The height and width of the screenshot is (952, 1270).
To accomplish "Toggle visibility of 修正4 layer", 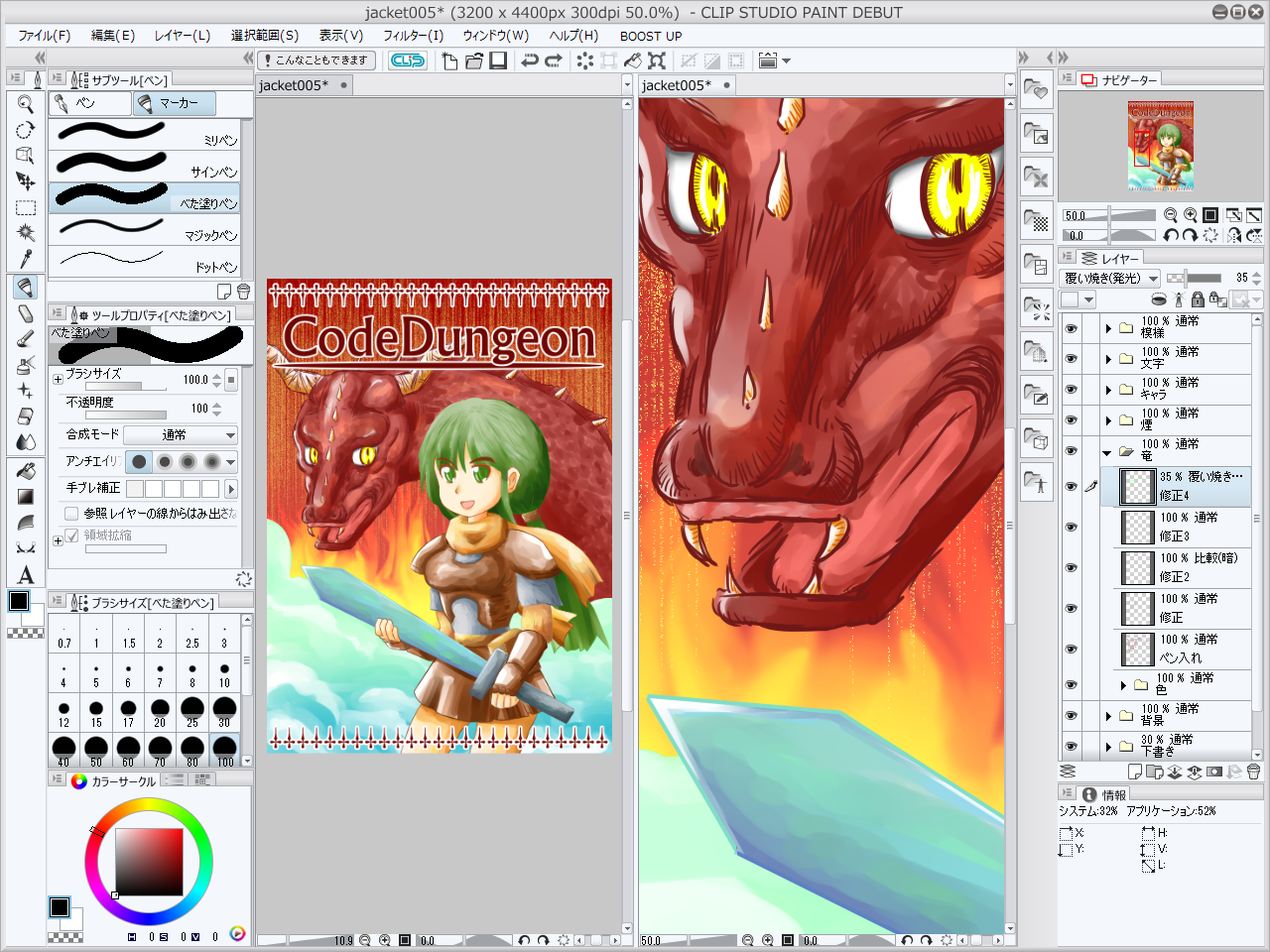I will pyautogui.click(x=1071, y=486).
